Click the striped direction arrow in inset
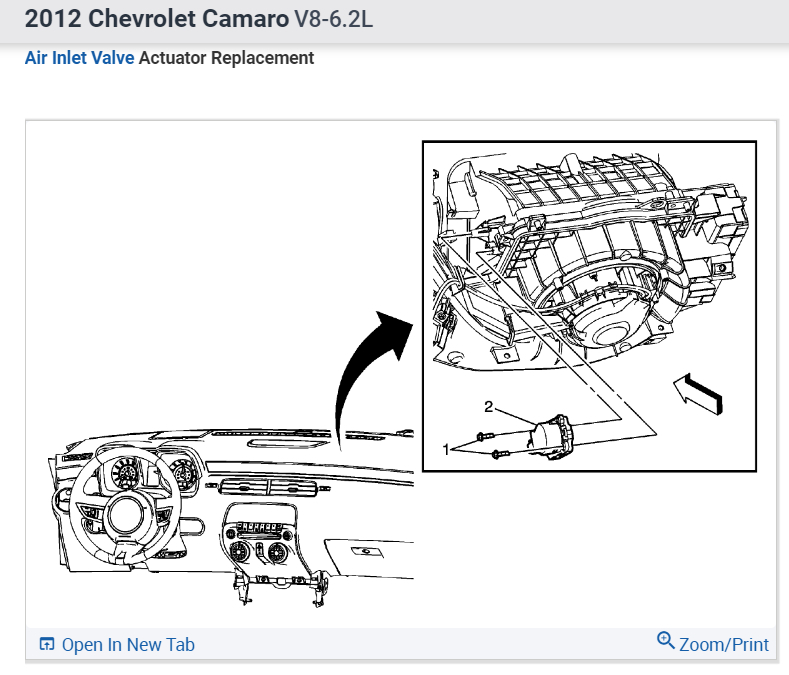789x675 pixels. tap(698, 393)
